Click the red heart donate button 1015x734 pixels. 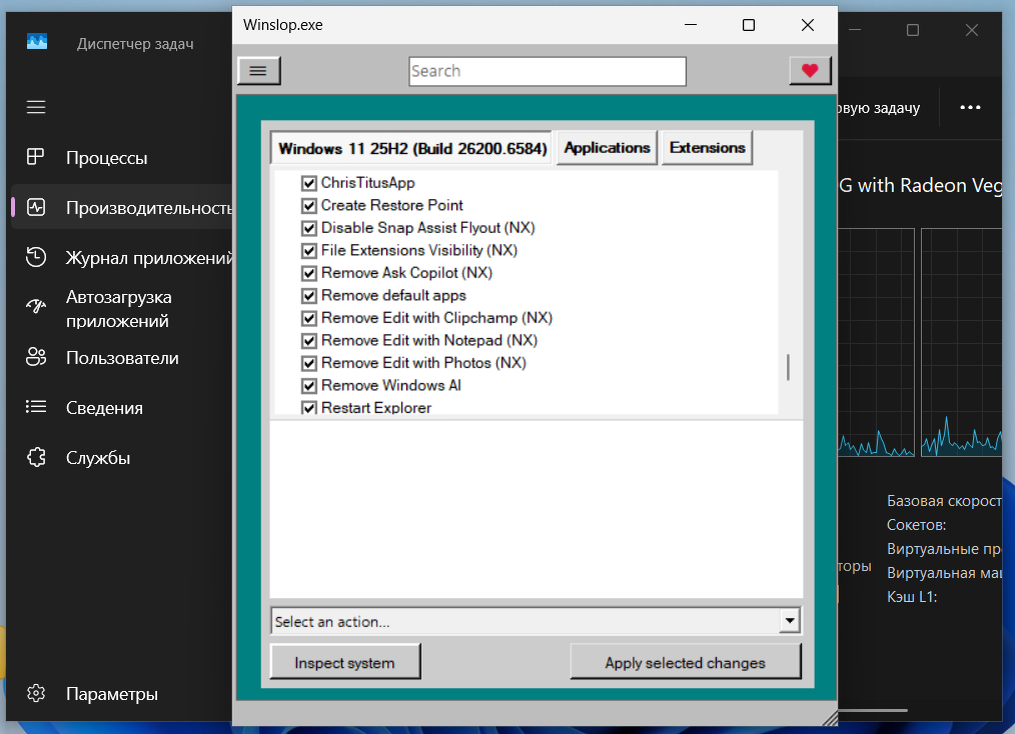[x=810, y=71]
